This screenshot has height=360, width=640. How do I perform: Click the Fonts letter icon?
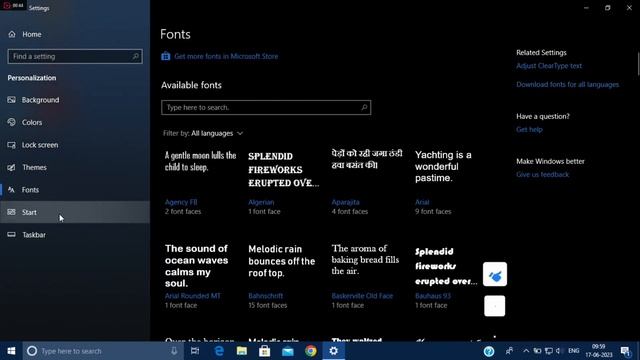[11, 190]
